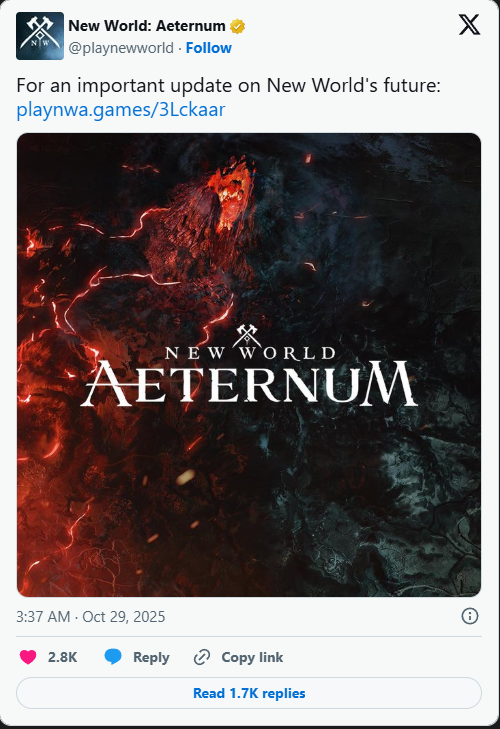500x729 pixels.
Task: Open the info circle icon
Action: [x=470, y=616]
